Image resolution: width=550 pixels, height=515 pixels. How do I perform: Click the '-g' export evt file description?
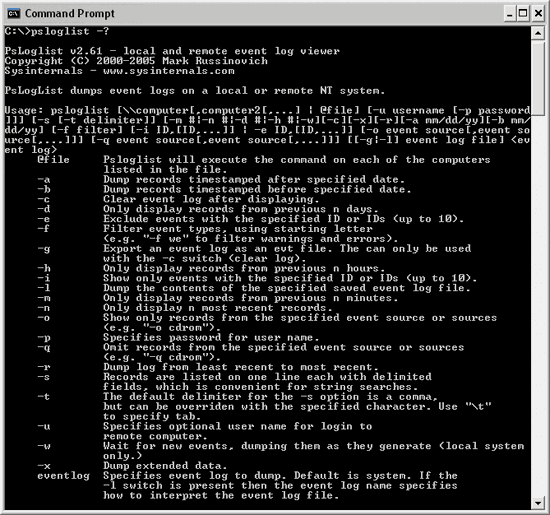click(x=287, y=253)
